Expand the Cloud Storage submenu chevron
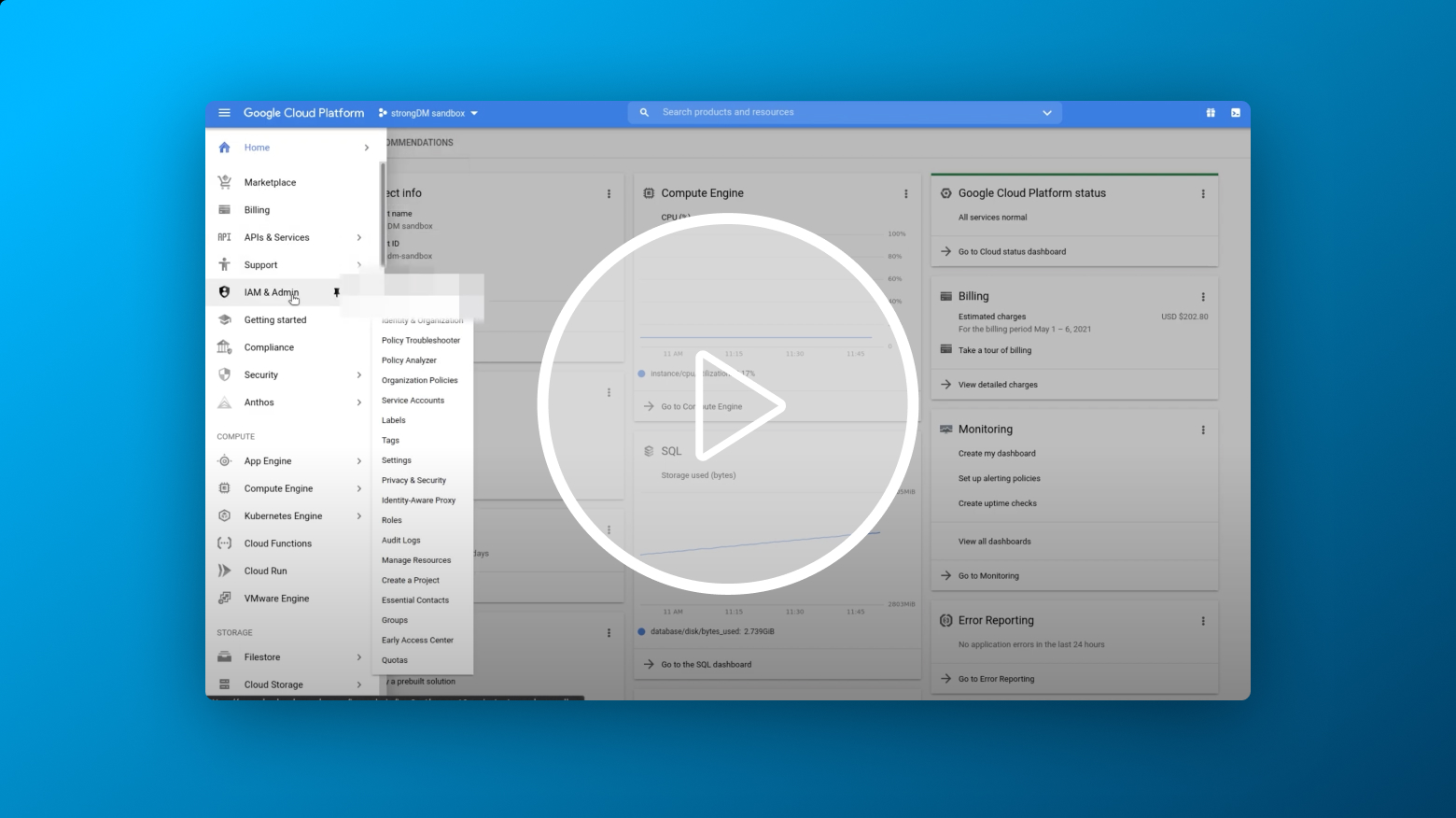This screenshot has width=1456, height=818. click(359, 684)
